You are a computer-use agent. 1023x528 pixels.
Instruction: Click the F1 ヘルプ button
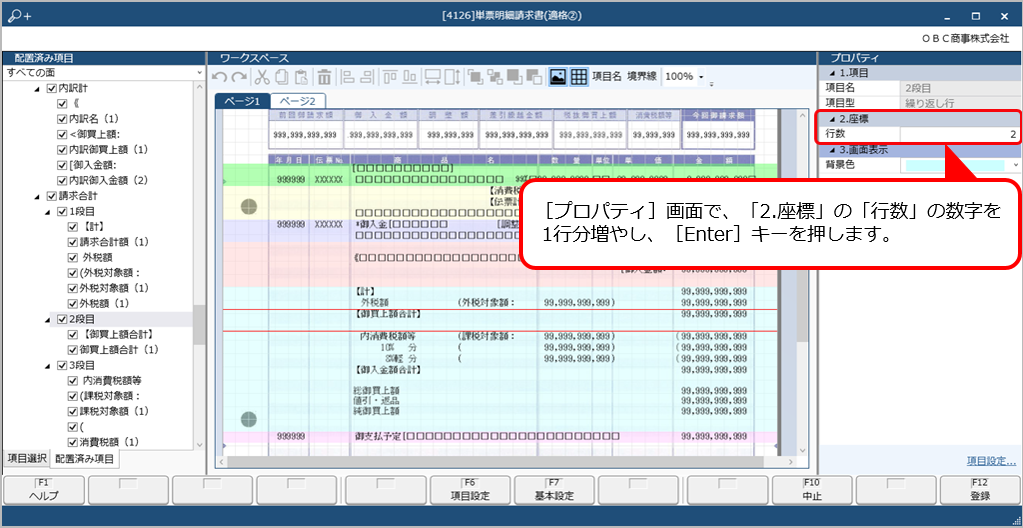(x=44, y=489)
